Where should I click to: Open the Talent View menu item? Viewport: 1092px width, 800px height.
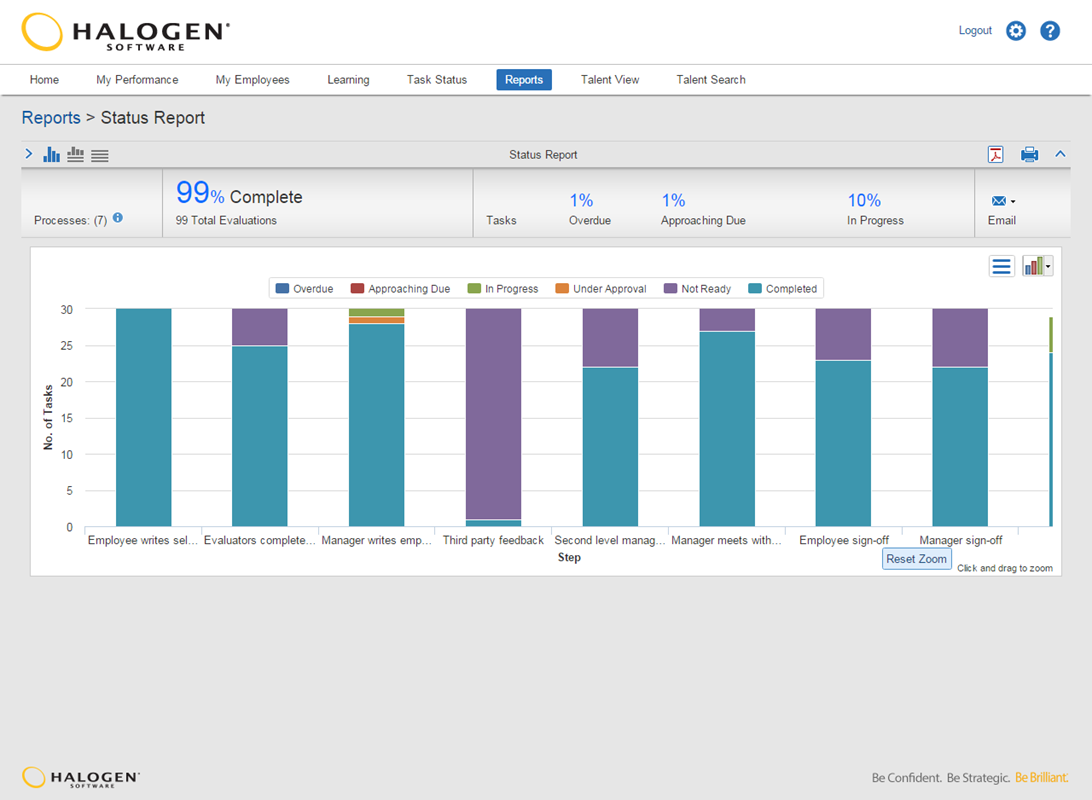pos(609,79)
